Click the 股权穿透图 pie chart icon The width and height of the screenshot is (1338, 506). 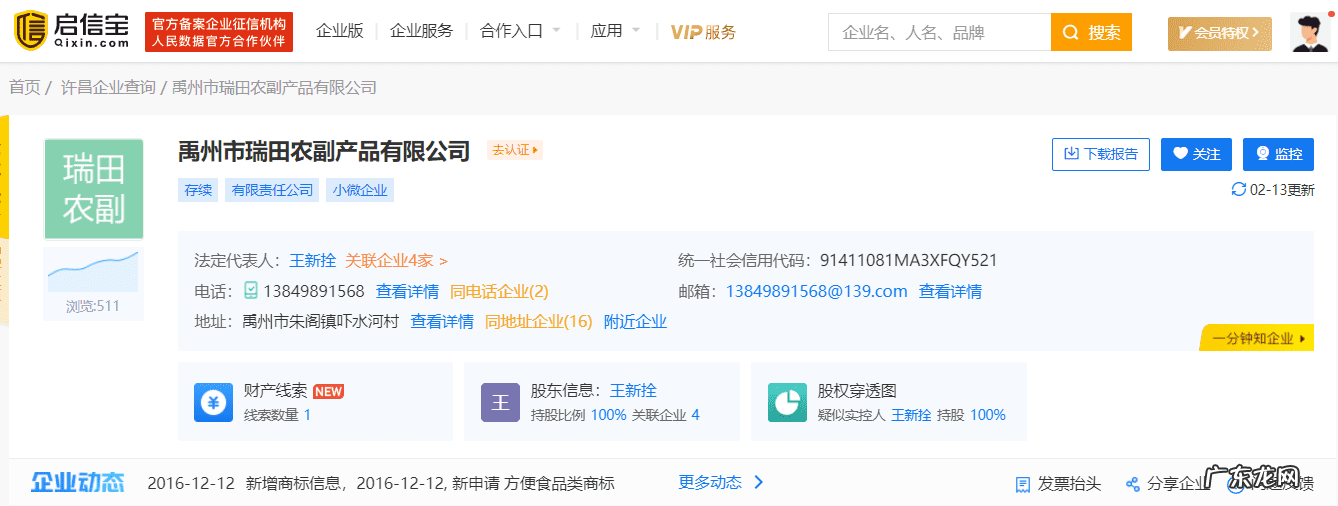787,402
